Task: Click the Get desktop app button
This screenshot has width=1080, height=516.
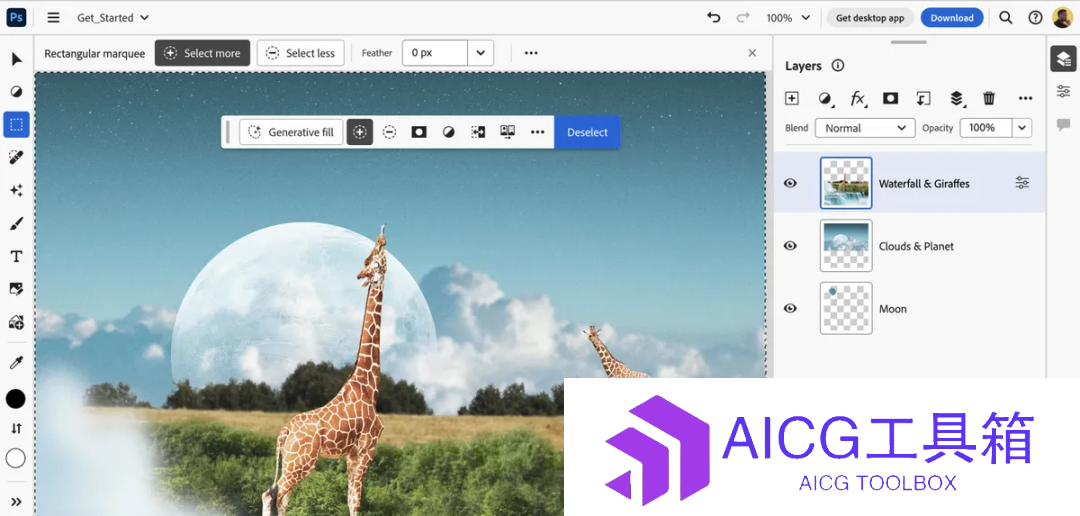Action: coord(870,18)
